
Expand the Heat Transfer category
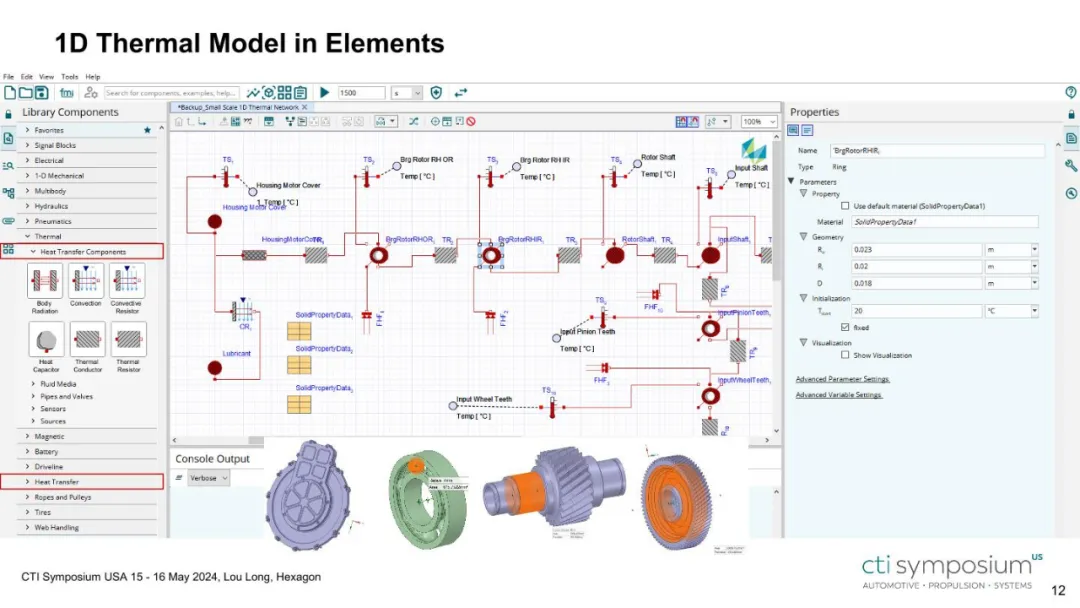(x=28, y=482)
